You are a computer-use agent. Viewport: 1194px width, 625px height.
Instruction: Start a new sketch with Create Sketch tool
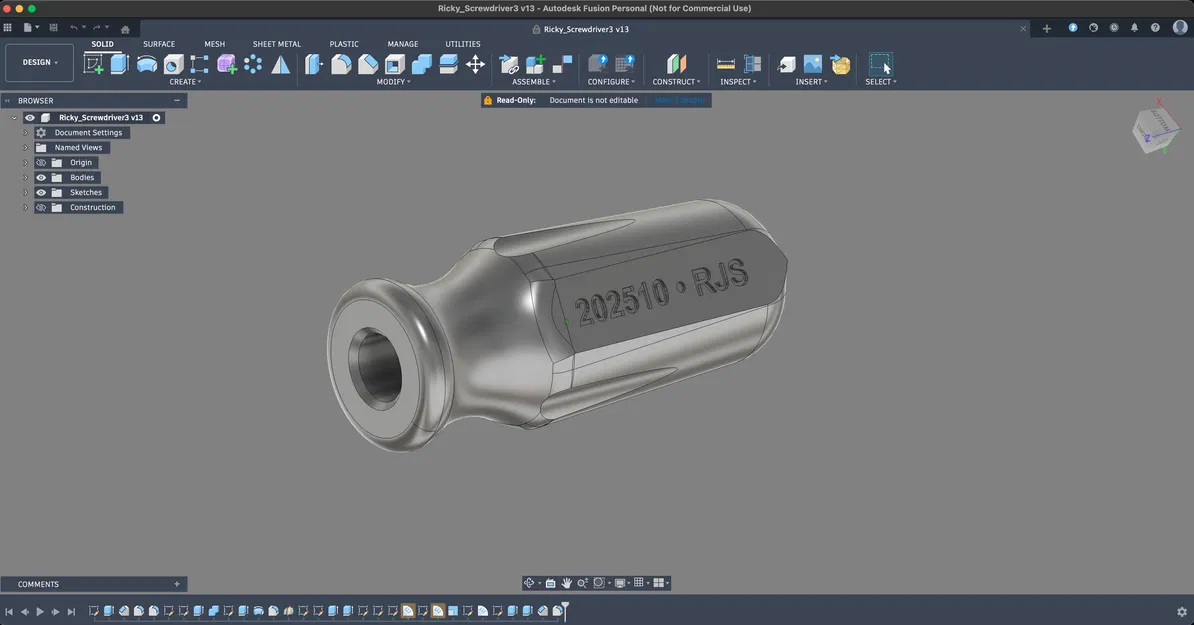93,64
